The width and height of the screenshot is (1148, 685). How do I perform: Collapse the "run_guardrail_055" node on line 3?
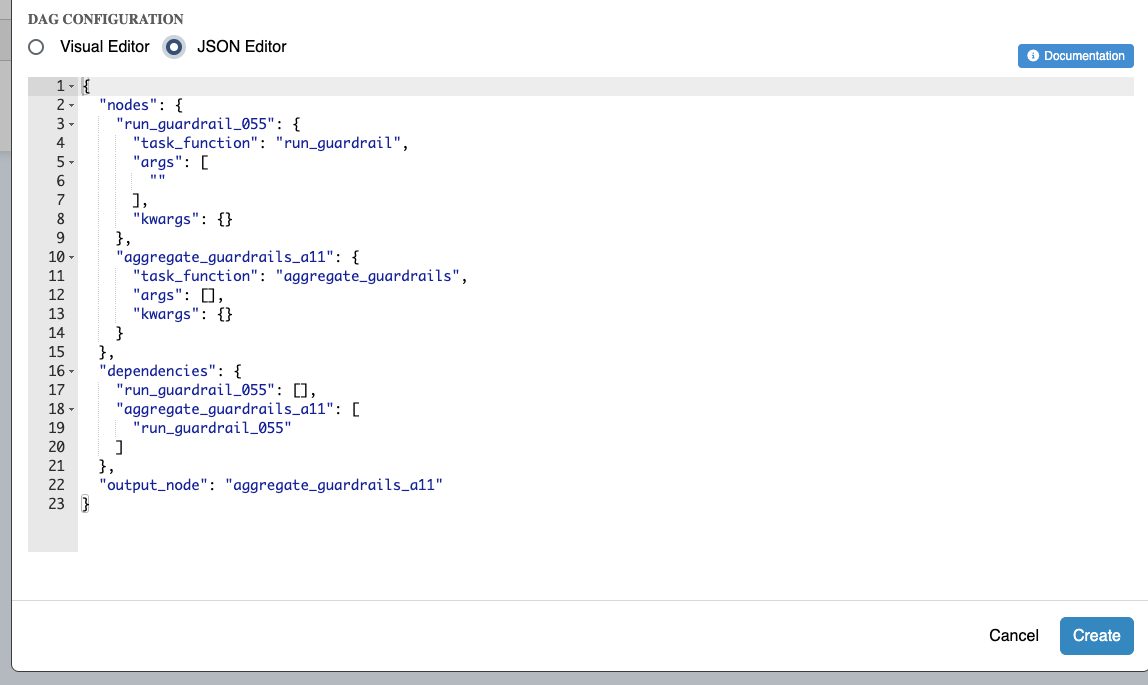tap(72, 124)
